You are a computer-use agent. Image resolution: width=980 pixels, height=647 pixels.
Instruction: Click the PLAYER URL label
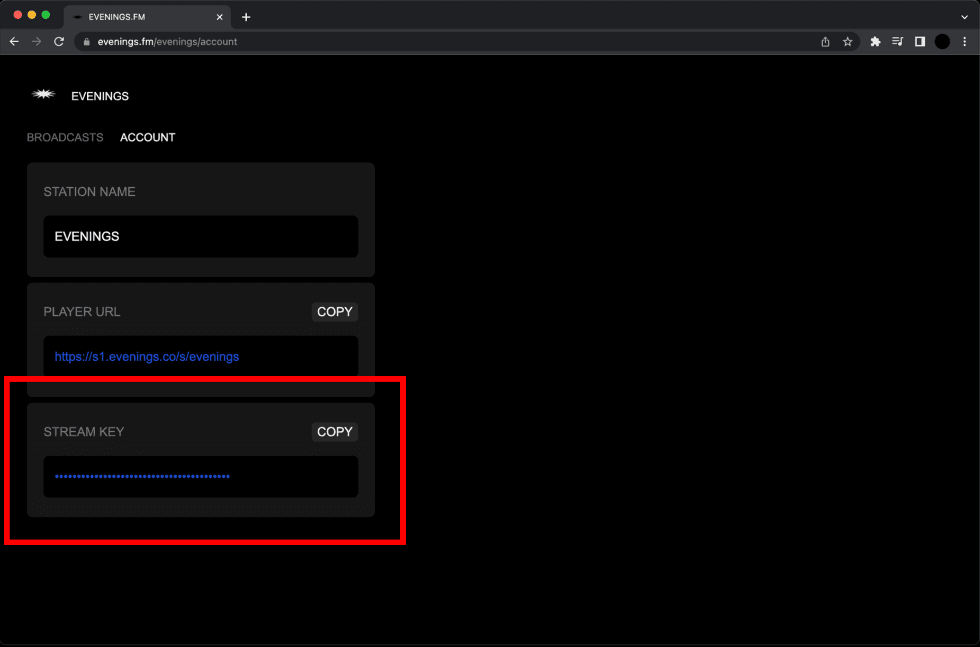(82, 312)
